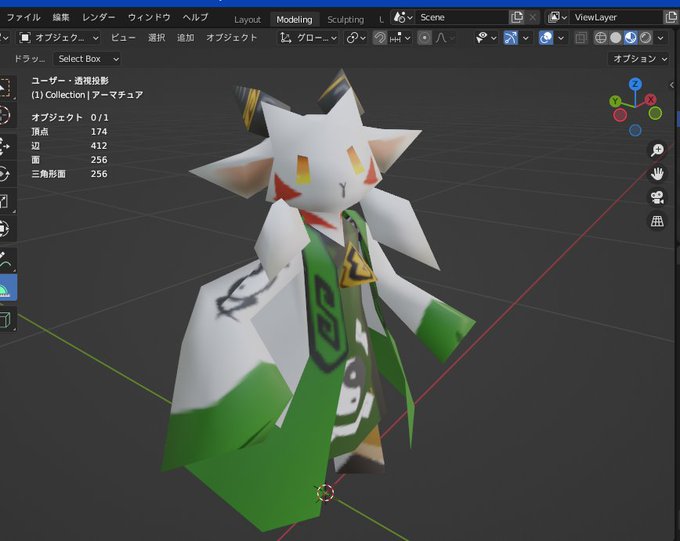Open the ヘルプ menu

pyautogui.click(x=195, y=17)
